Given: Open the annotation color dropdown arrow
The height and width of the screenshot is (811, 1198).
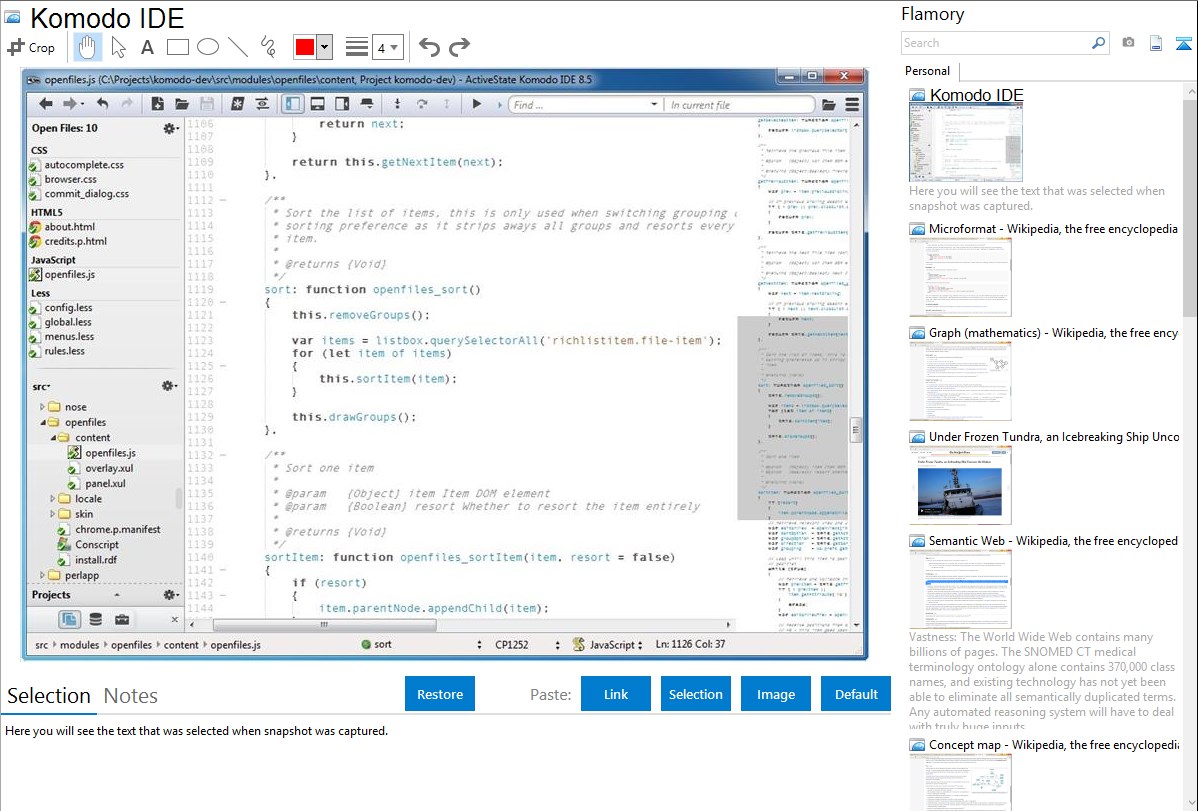Looking at the screenshot, I should [x=325, y=47].
